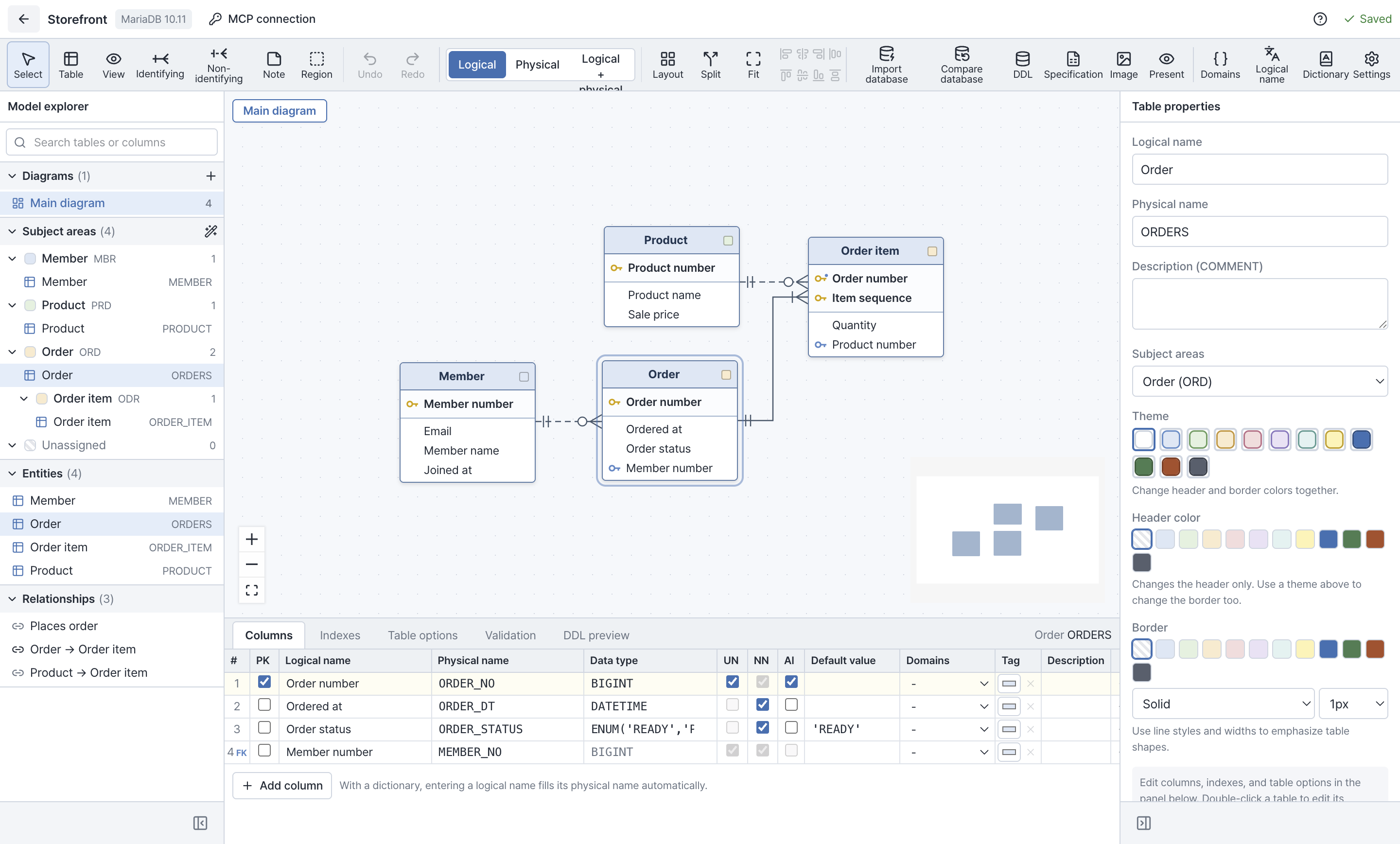Collapse the Entities section

(12, 474)
